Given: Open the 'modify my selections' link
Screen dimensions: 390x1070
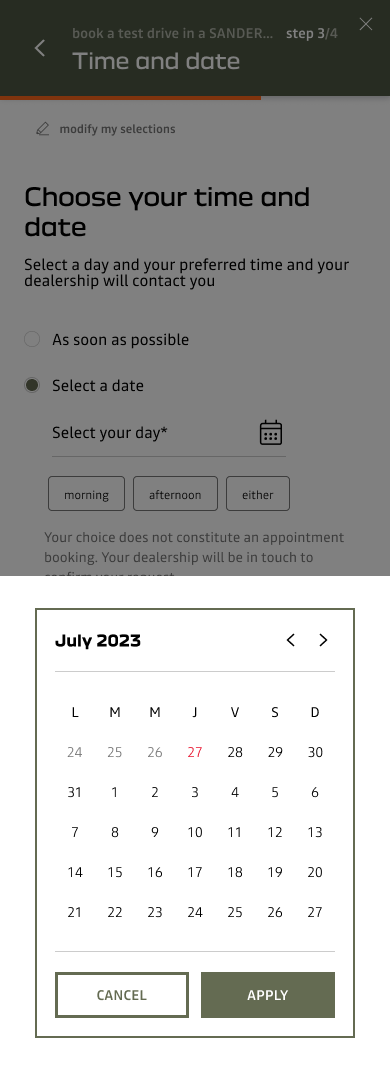Looking at the screenshot, I should coord(117,129).
